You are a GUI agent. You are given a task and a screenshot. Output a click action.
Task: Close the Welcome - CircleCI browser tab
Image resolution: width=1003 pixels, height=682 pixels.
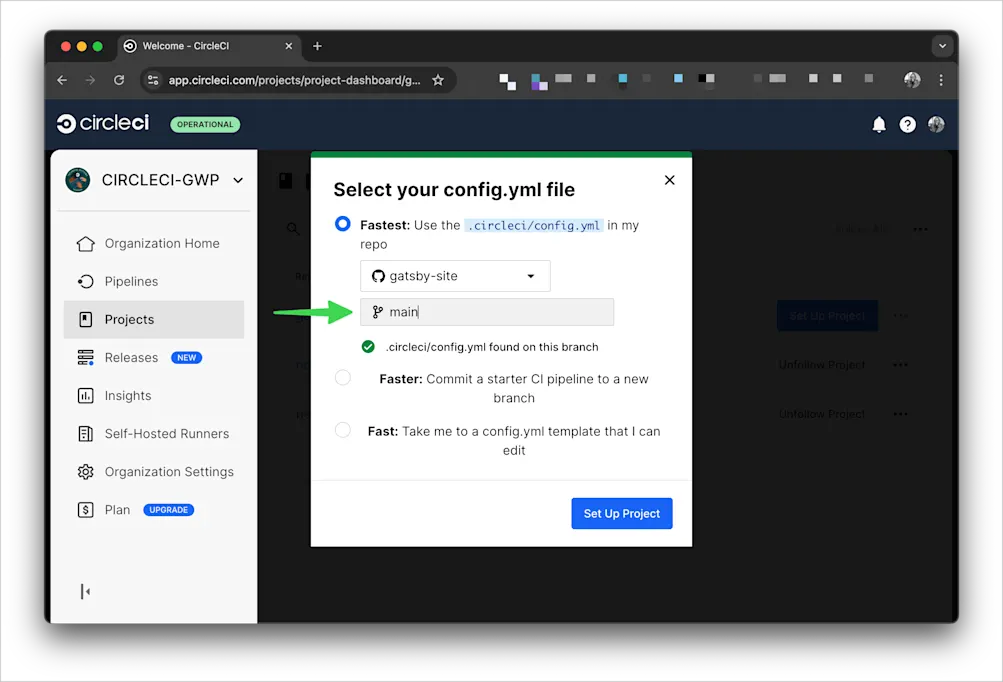(x=288, y=46)
